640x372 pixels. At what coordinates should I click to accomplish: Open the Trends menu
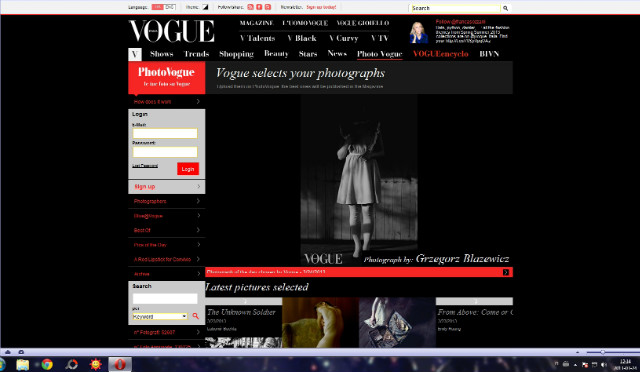click(196, 54)
